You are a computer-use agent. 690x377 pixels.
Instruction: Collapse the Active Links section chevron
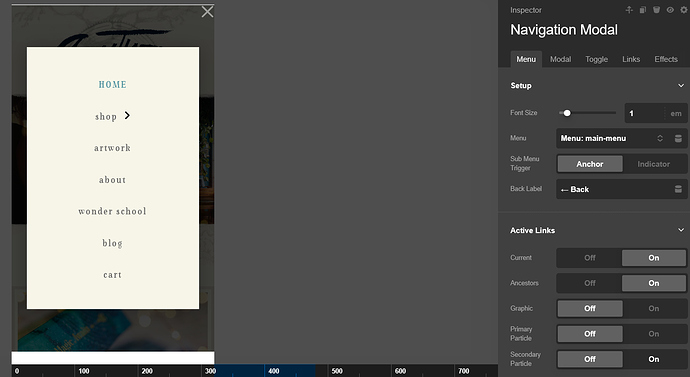point(681,230)
